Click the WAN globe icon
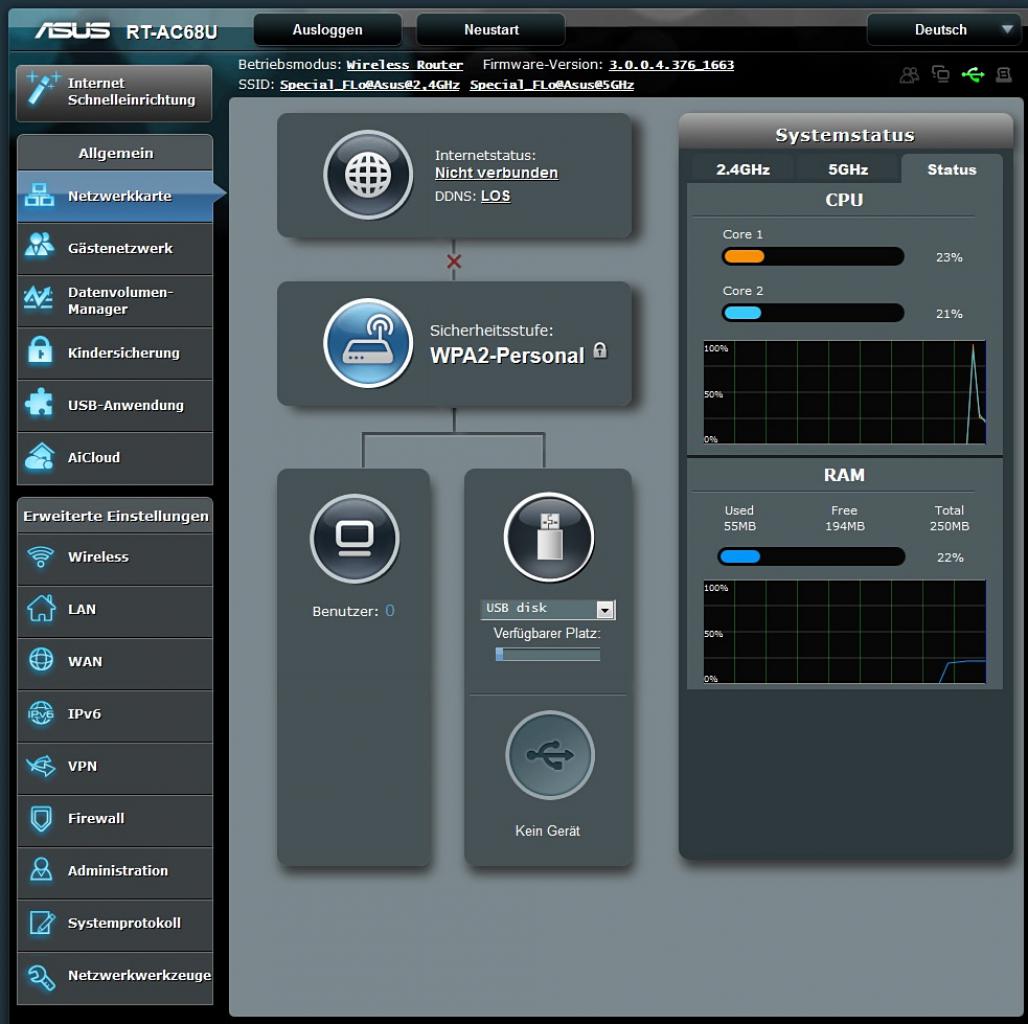Image resolution: width=1028 pixels, height=1024 pixels. click(x=41, y=660)
